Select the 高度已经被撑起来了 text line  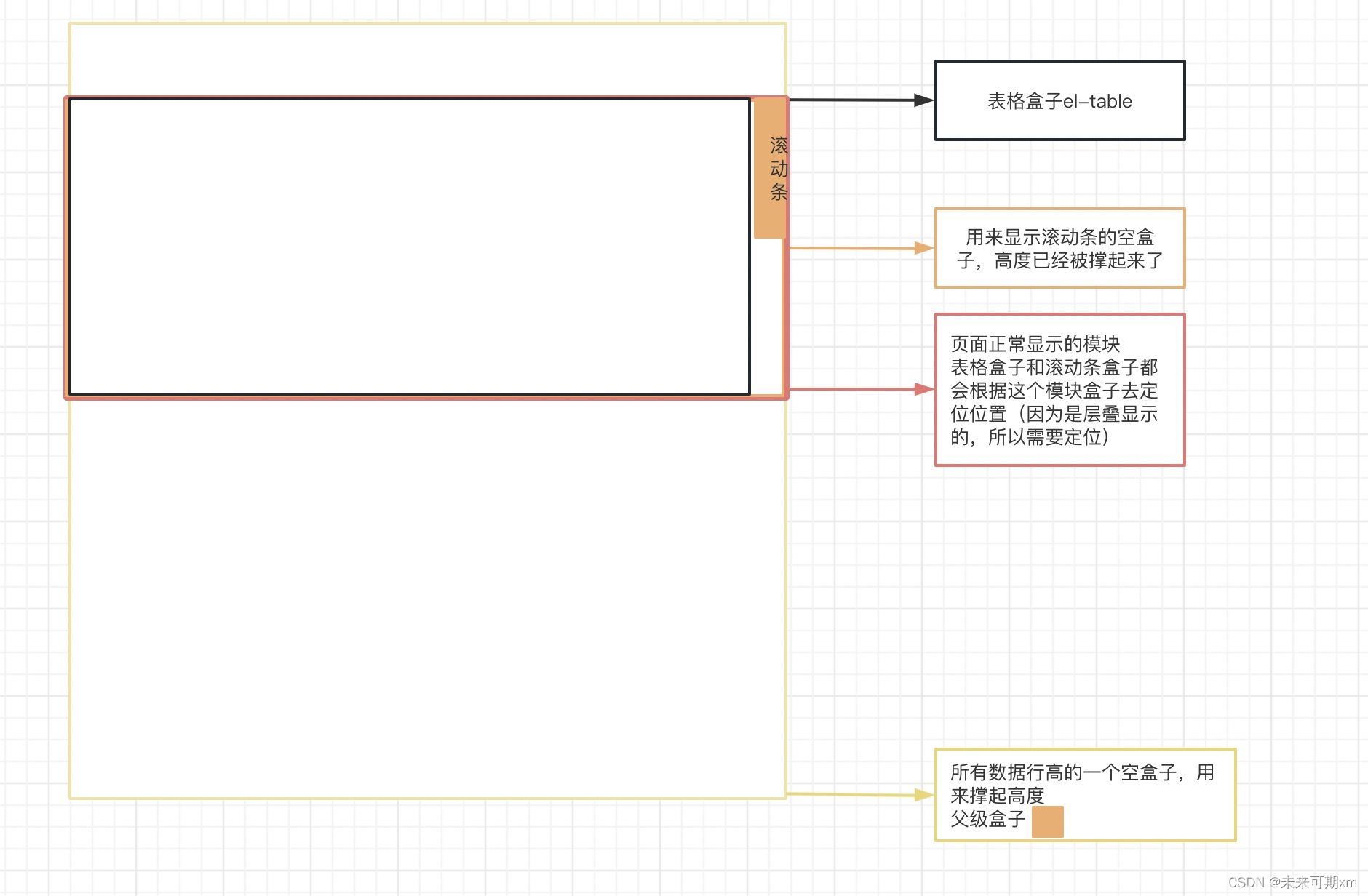coord(1059,259)
